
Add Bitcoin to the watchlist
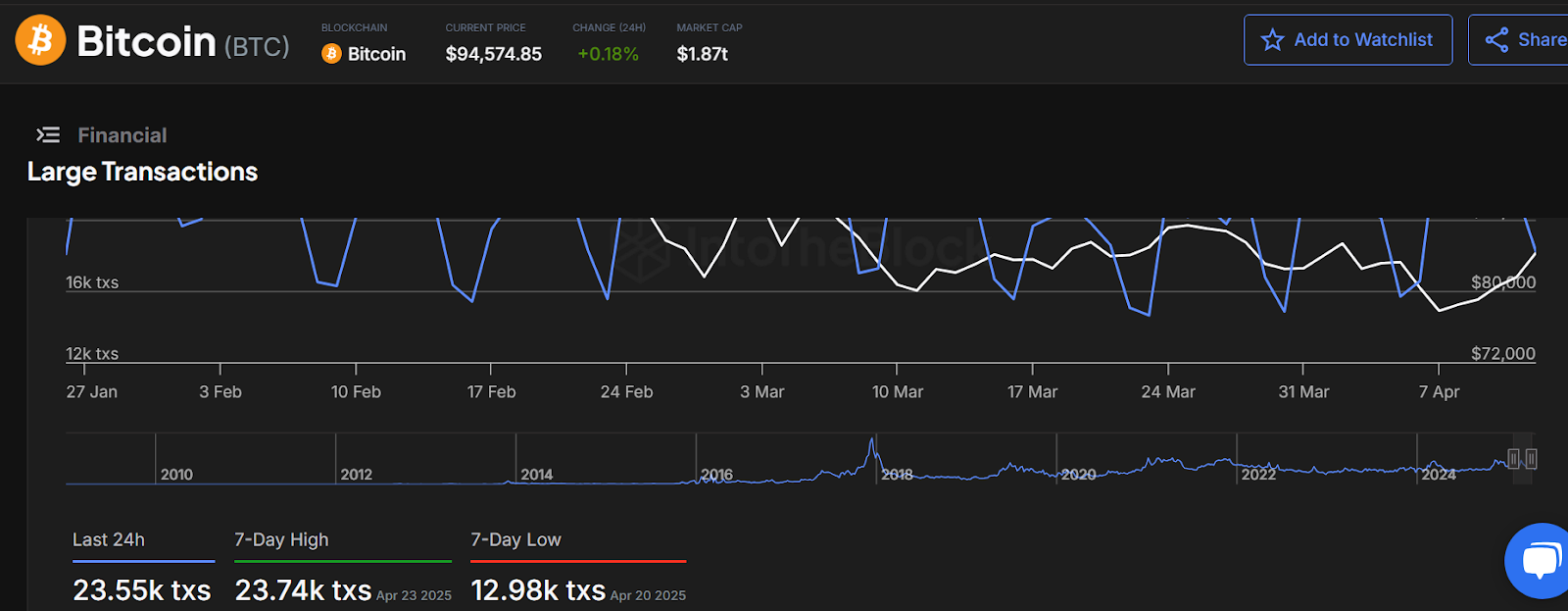click(1362, 40)
